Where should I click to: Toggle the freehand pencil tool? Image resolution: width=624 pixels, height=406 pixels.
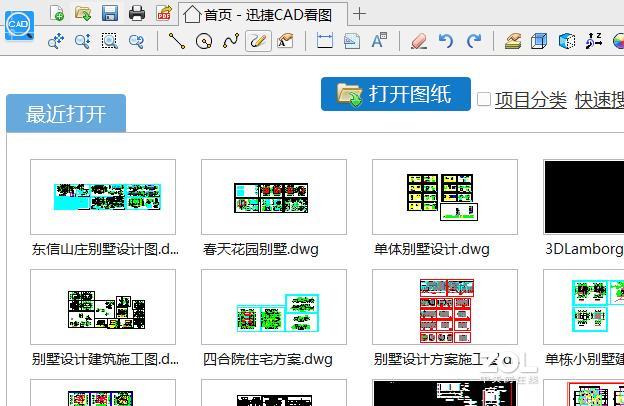tap(258, 41)
